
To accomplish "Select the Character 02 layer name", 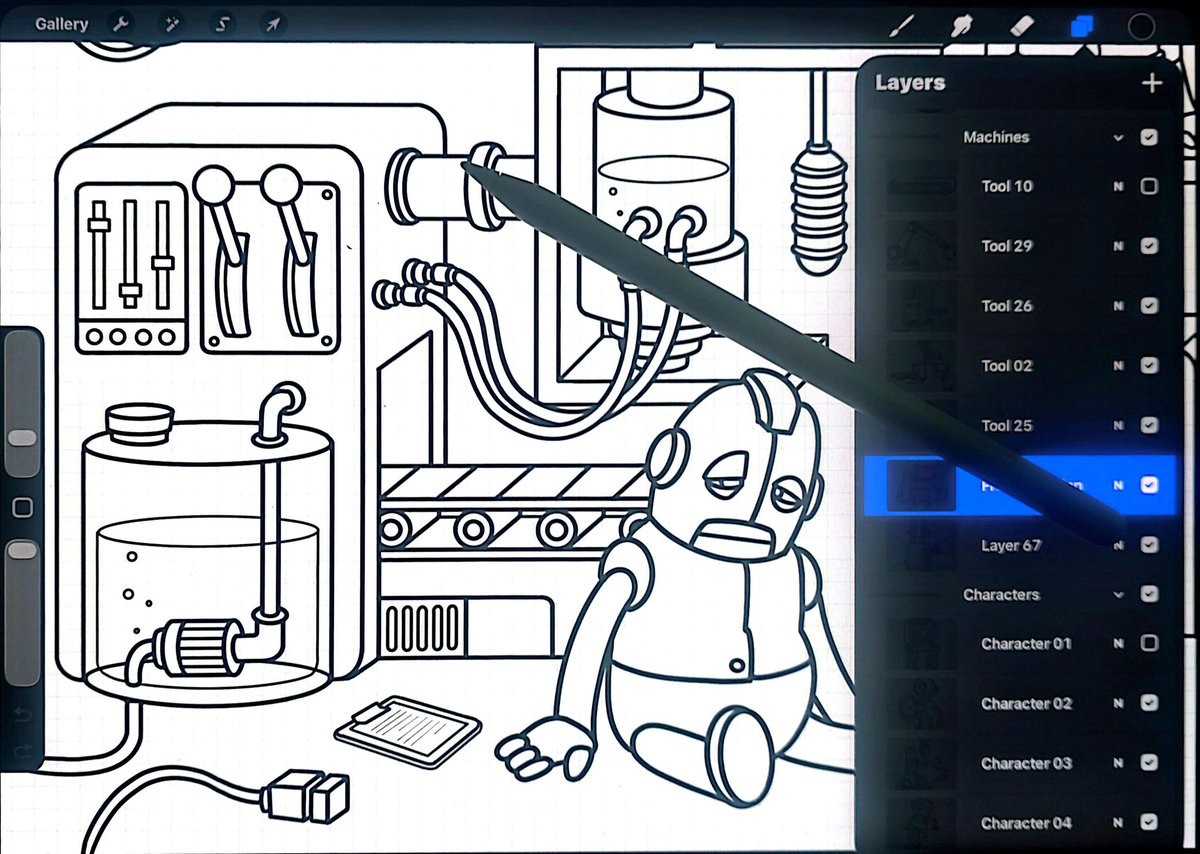I will click(x=1026, y=703).
